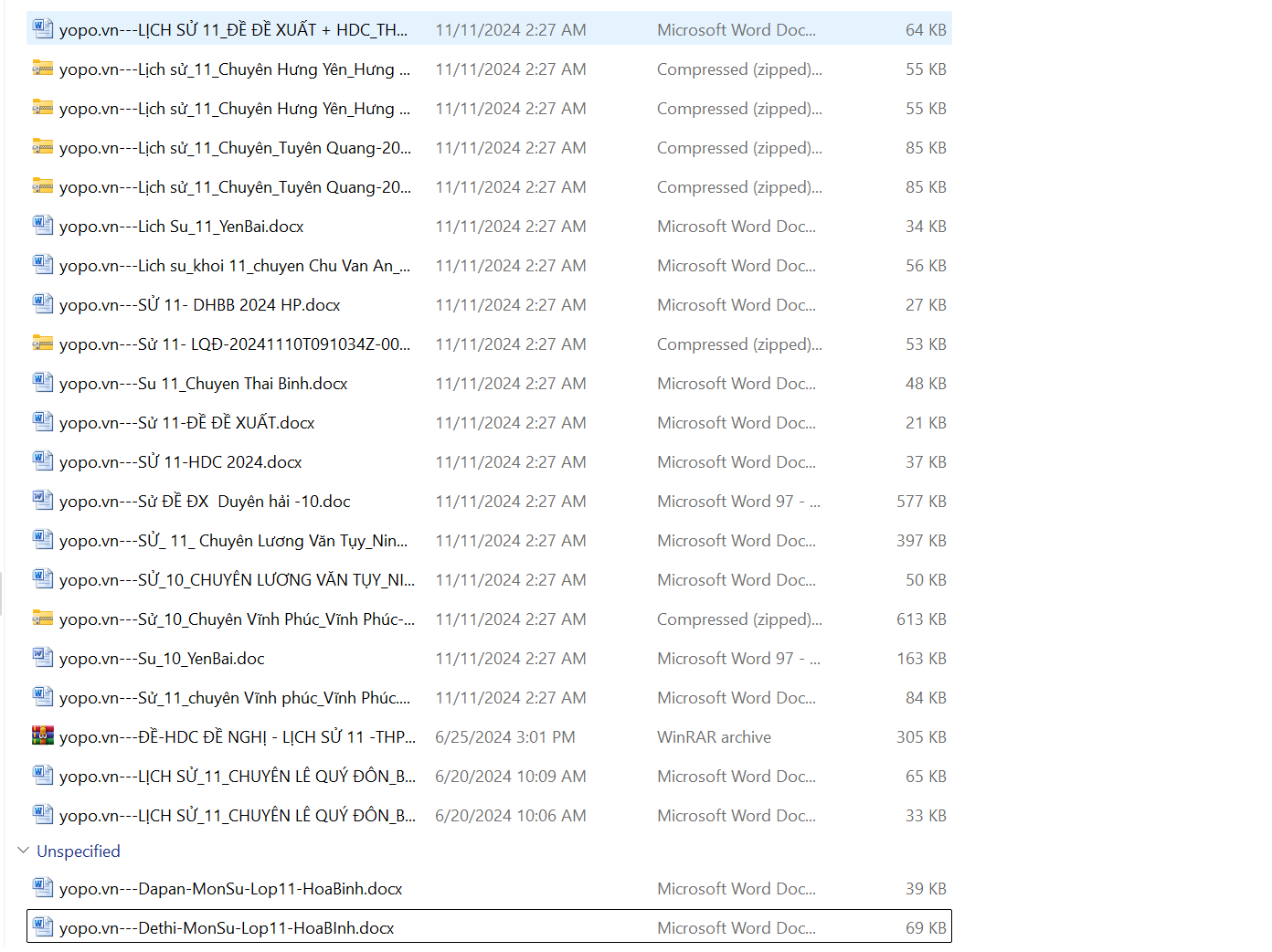
Task: Click the Word icon of Dethi-MonSu-Lop11-HoaBInh.docx
Action: point(43,927)
